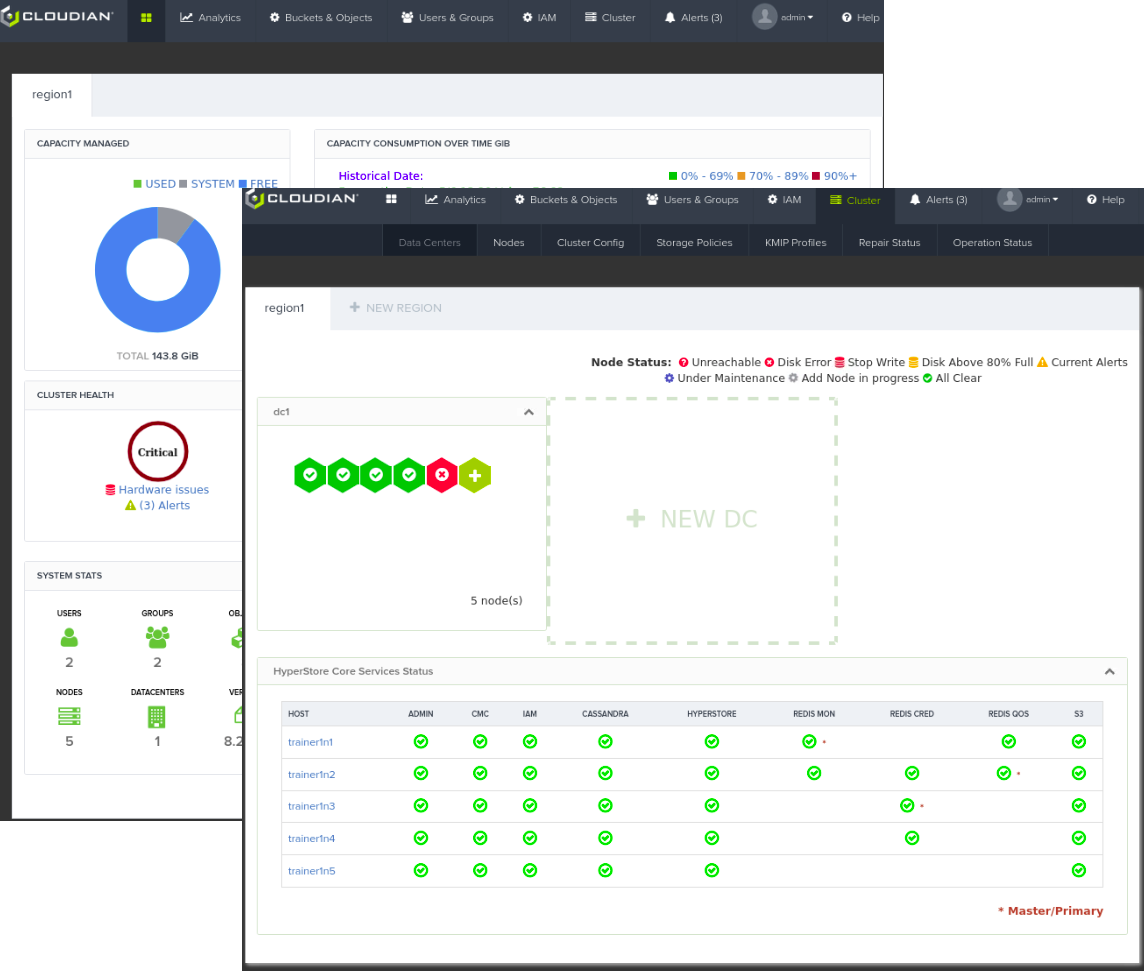
Task: Open the (3) Alerts link in Cluster Health
Action: tap(164, 506)
